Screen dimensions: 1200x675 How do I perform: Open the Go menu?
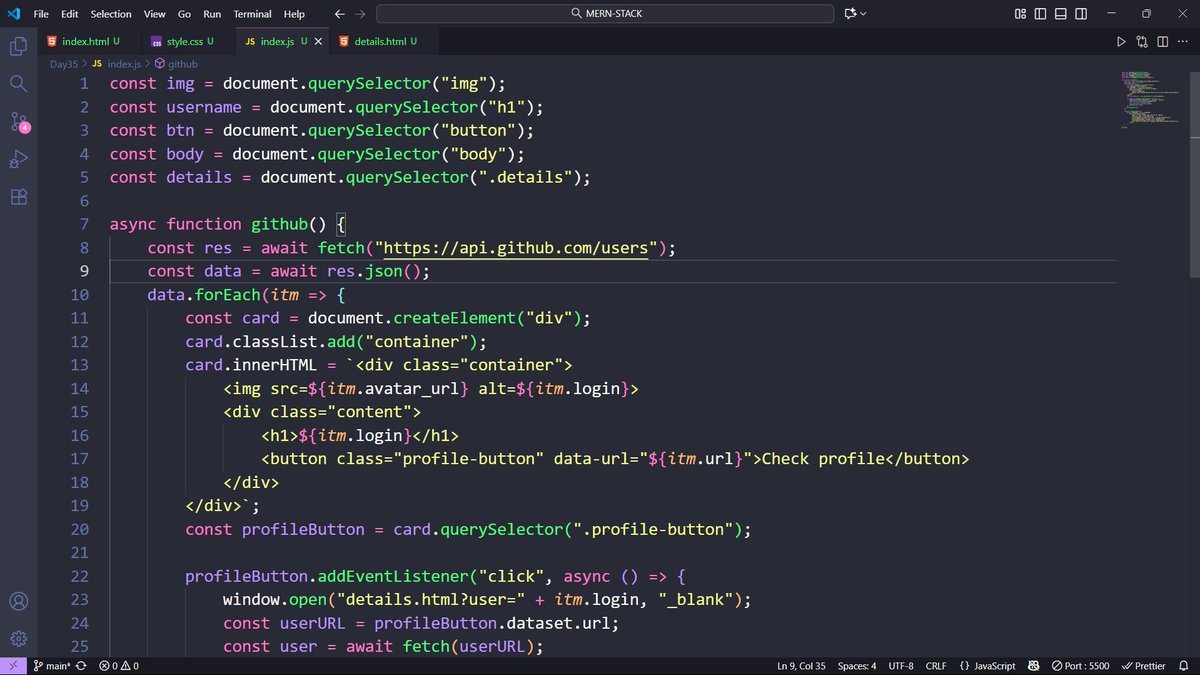pos(184,14)
